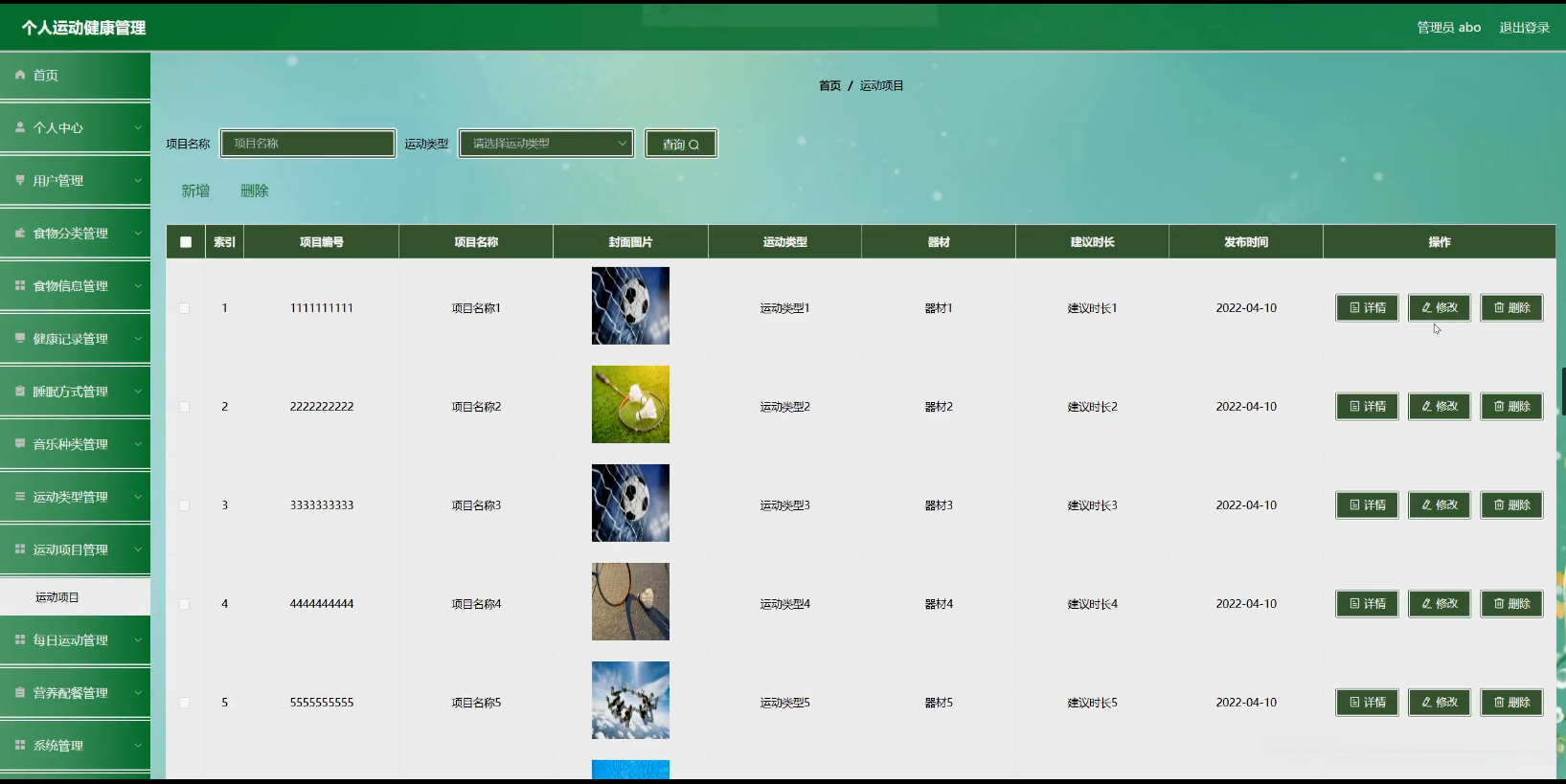
Task: Open 详情 for 项目名称5
Action: 1367,703
